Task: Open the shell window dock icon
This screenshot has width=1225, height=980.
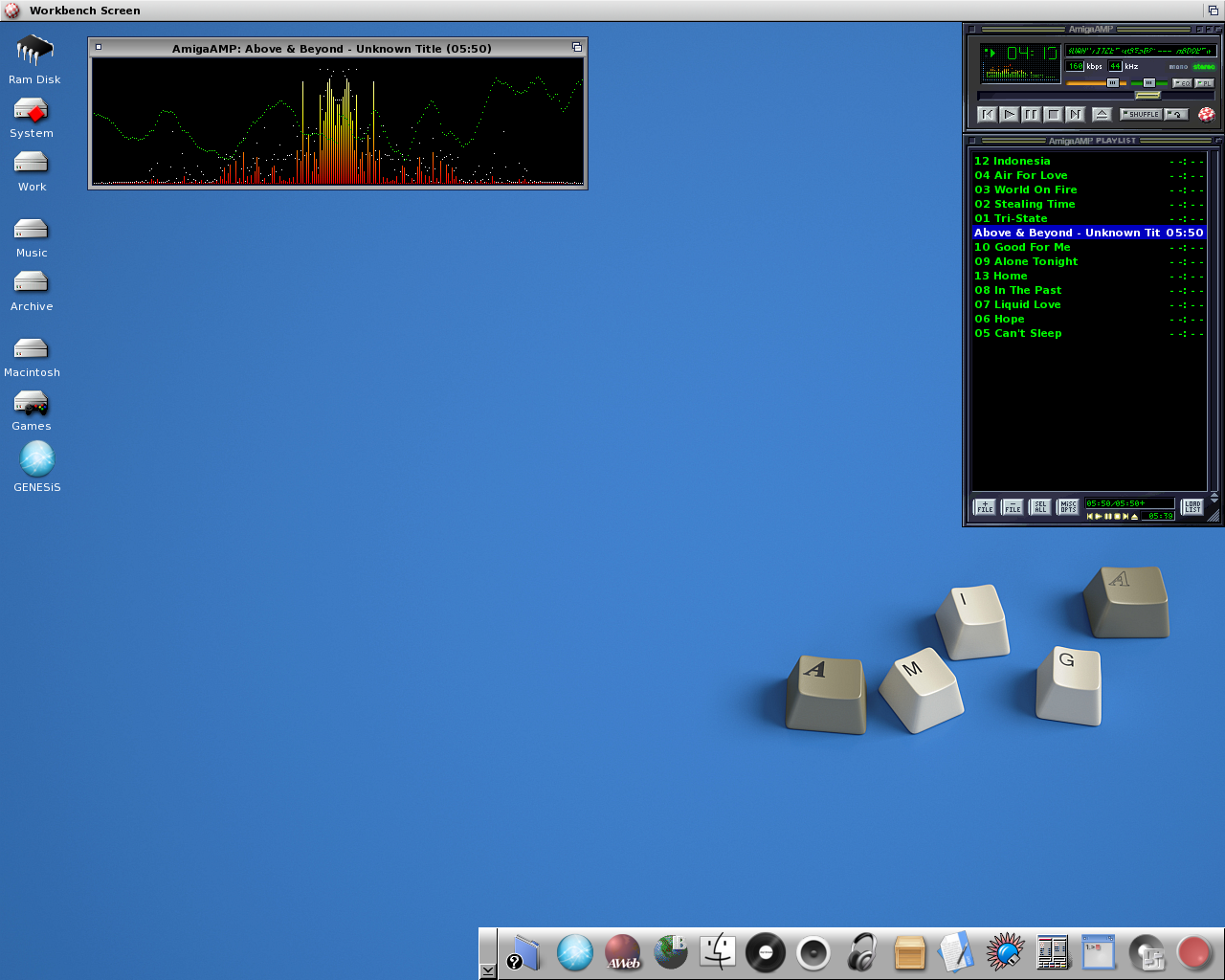Action: pyautogui.click(x=1099, y=953)
